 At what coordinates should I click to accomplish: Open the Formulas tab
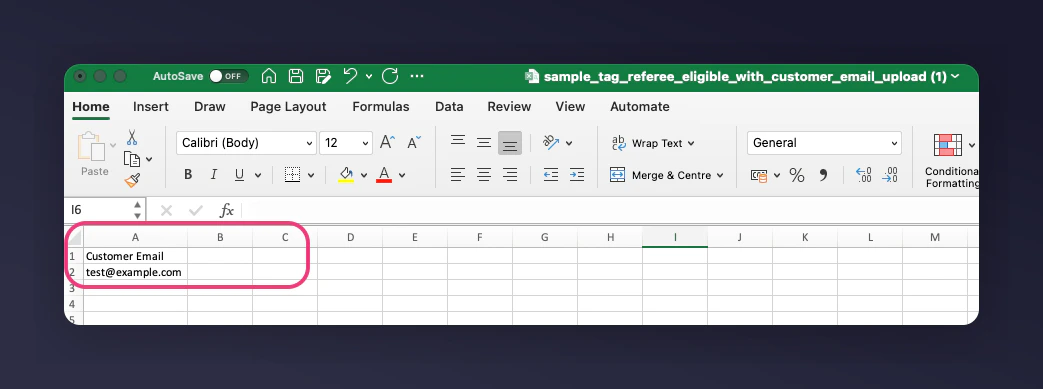click(x=380, y=106)
